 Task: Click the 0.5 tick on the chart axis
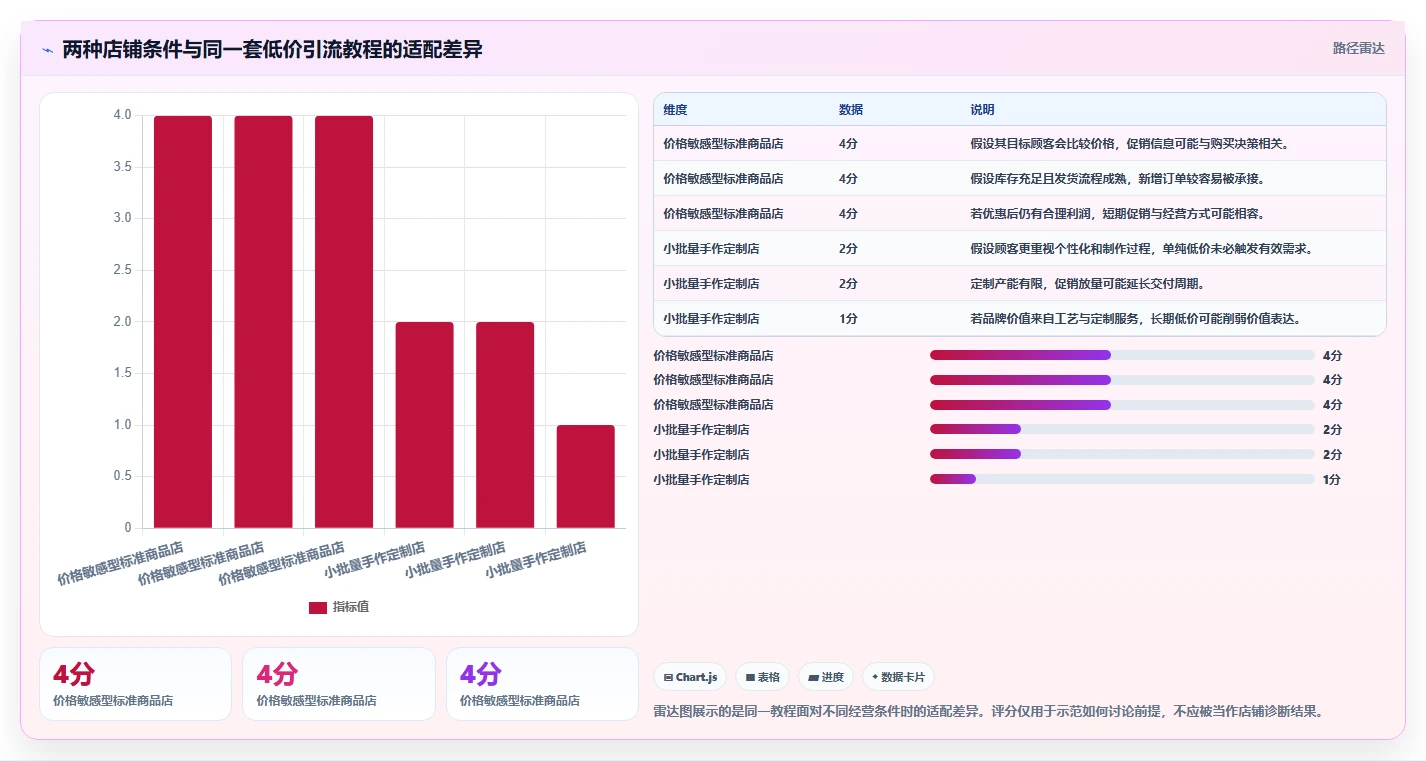122,476
